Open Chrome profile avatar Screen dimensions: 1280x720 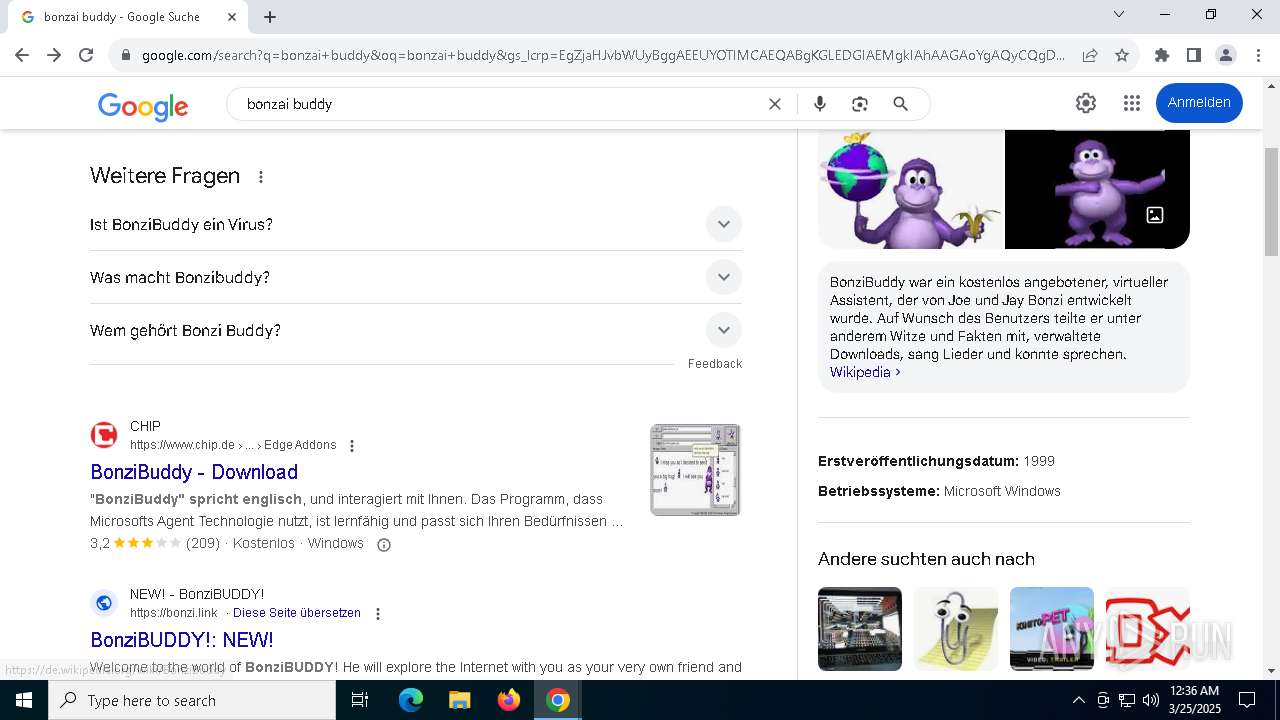(x=1225, y=55)
